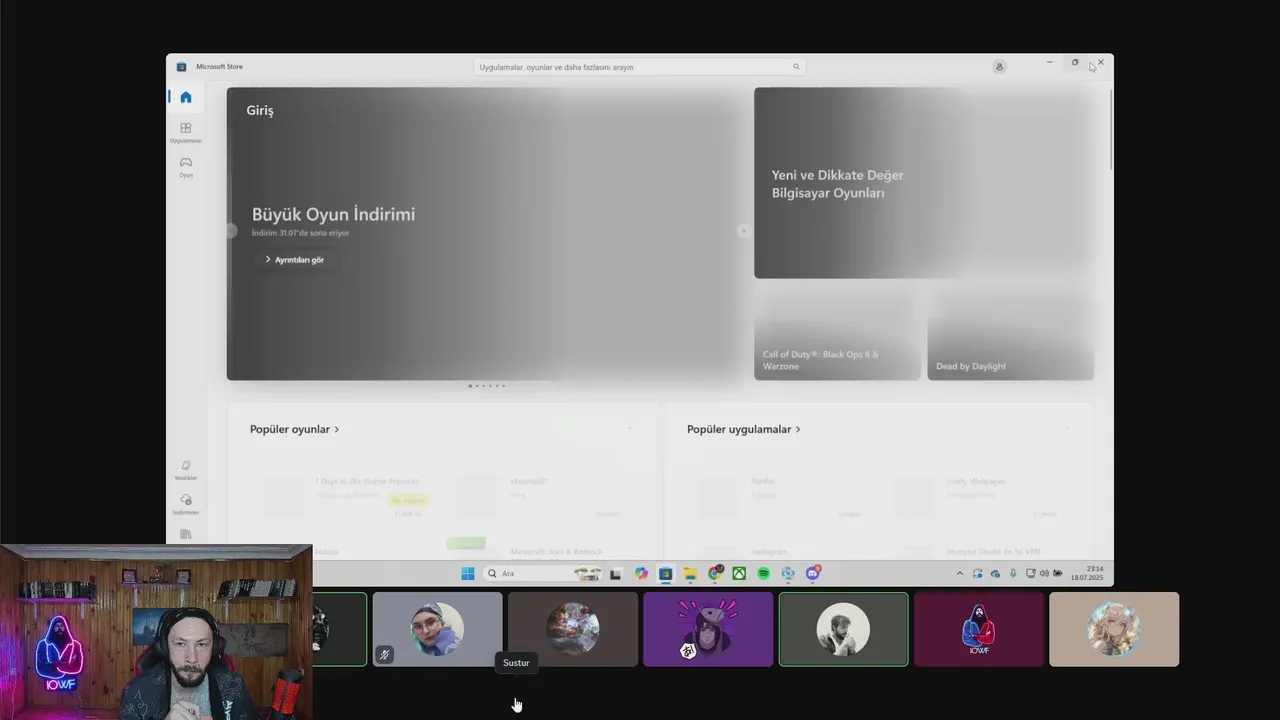Viewport: 1280px width, 720px height.
Task: Open Task View on taskbar
Action: 616,574
